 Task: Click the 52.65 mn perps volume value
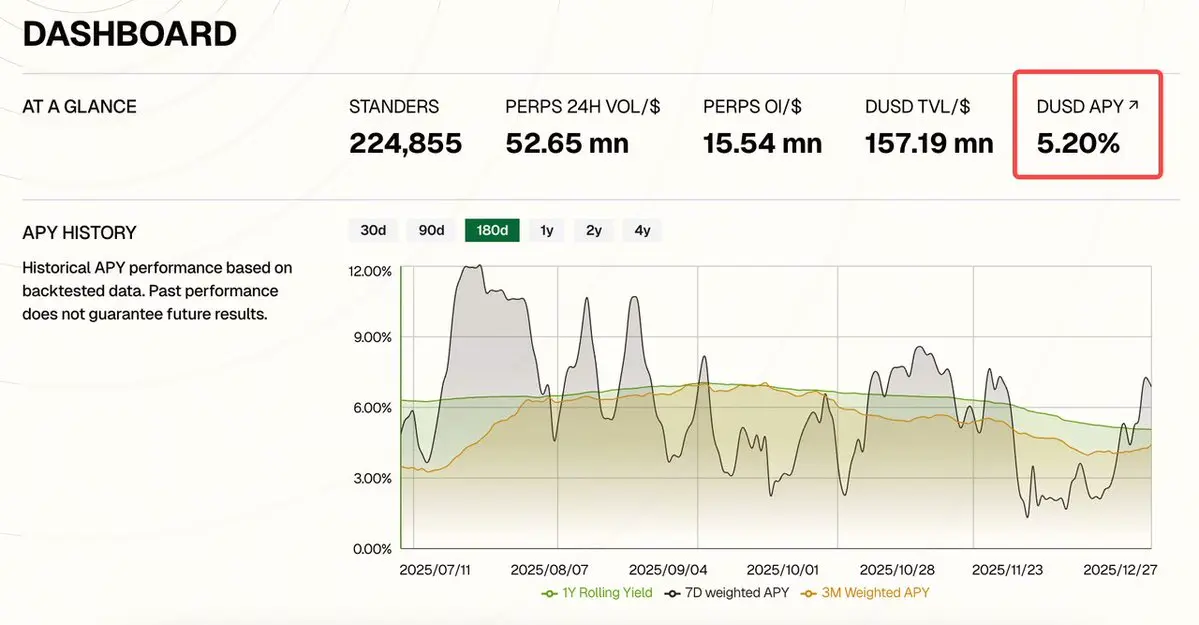pos(567,143)
